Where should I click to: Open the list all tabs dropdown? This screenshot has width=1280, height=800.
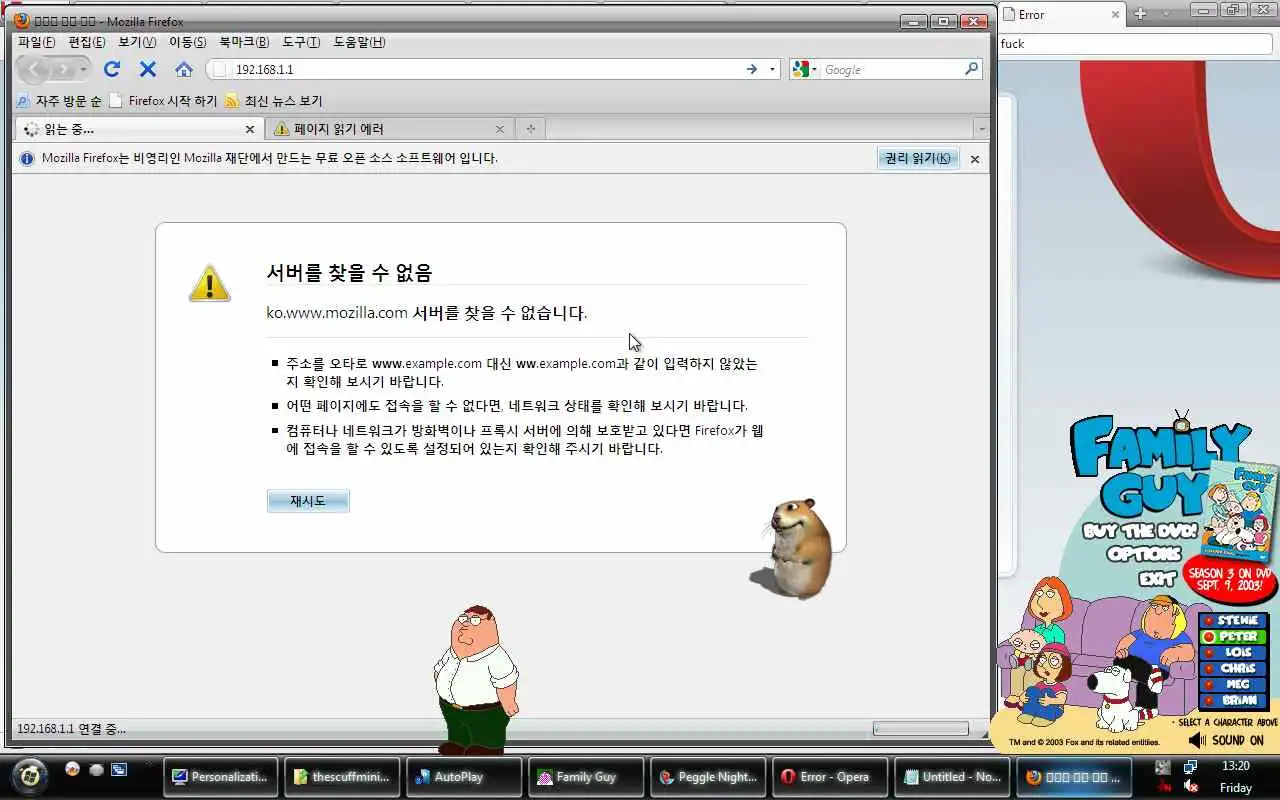(982, 129)
